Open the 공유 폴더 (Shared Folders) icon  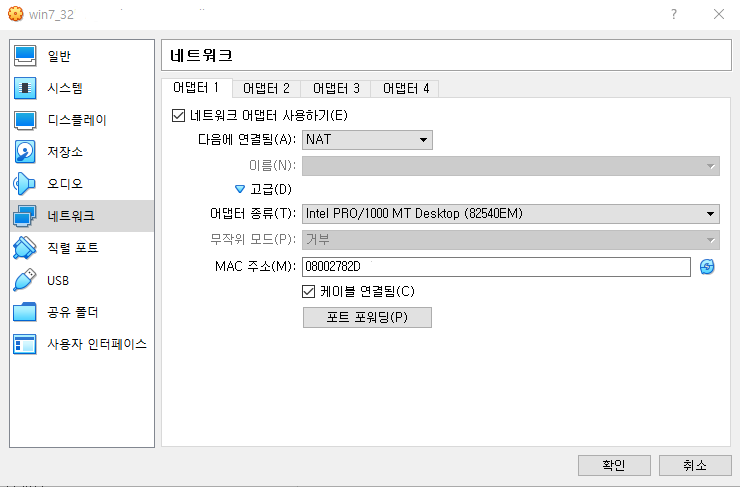click(26, 312)
